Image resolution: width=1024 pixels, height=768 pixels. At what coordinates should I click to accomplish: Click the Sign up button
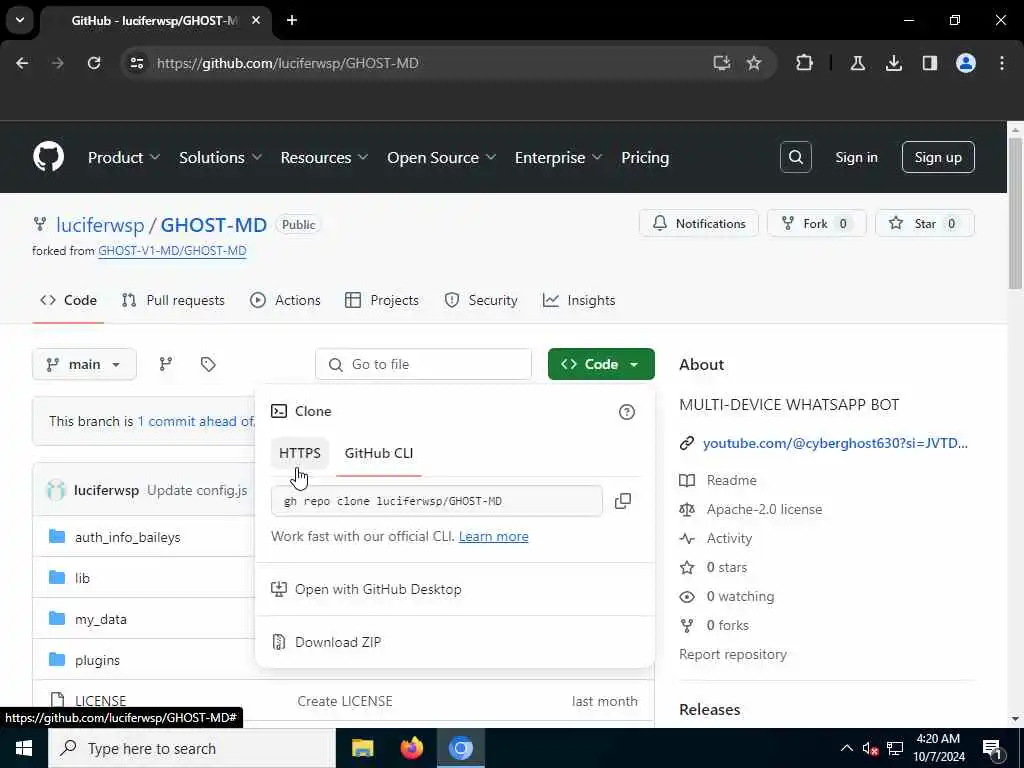click(x=938, y=157)
